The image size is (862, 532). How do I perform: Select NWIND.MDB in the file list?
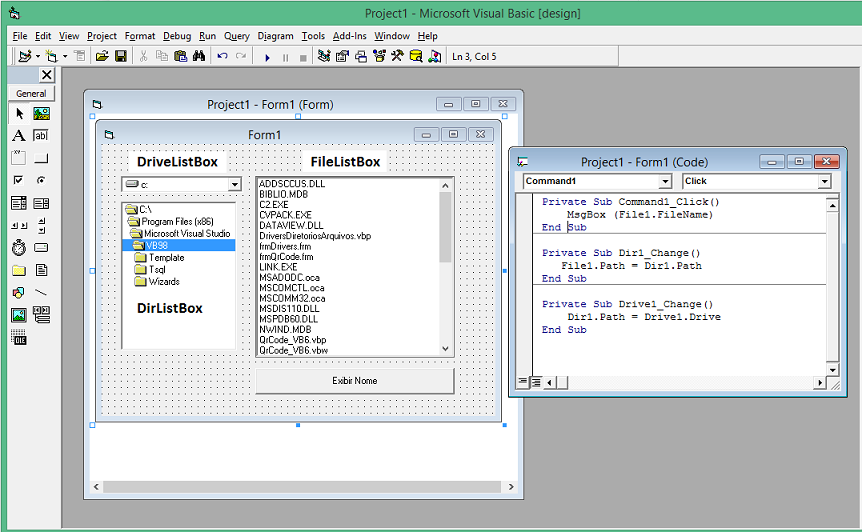[285, 329]
